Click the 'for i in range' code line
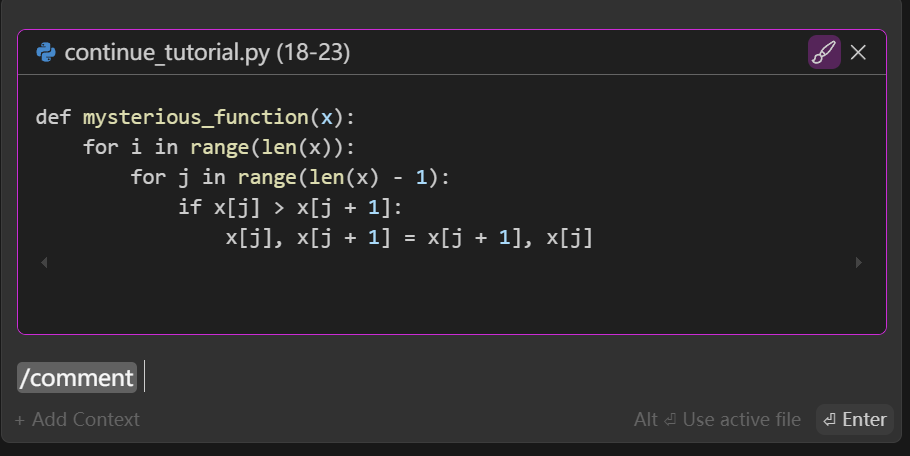Viewport: 910px width, 456px height. pos(219,147)
